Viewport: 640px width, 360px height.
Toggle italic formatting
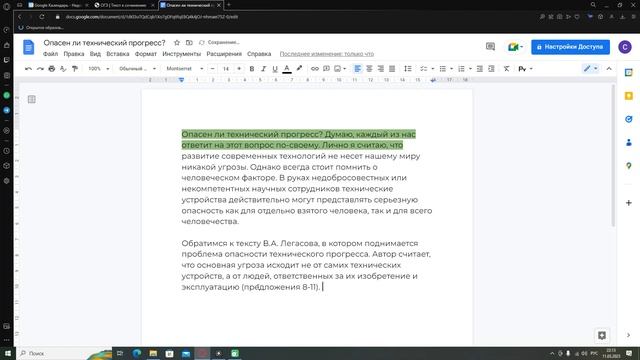point(263,69)
